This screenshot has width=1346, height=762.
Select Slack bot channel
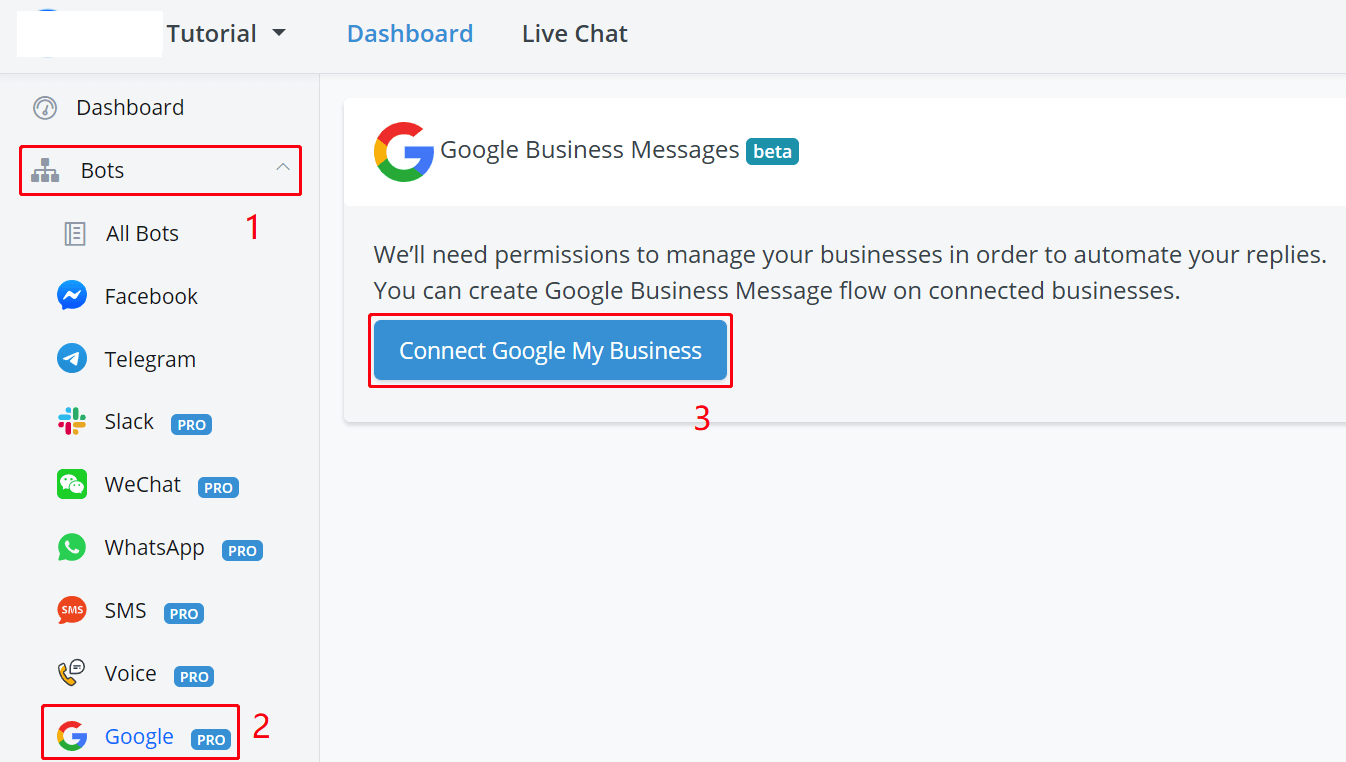coord(129,422)
